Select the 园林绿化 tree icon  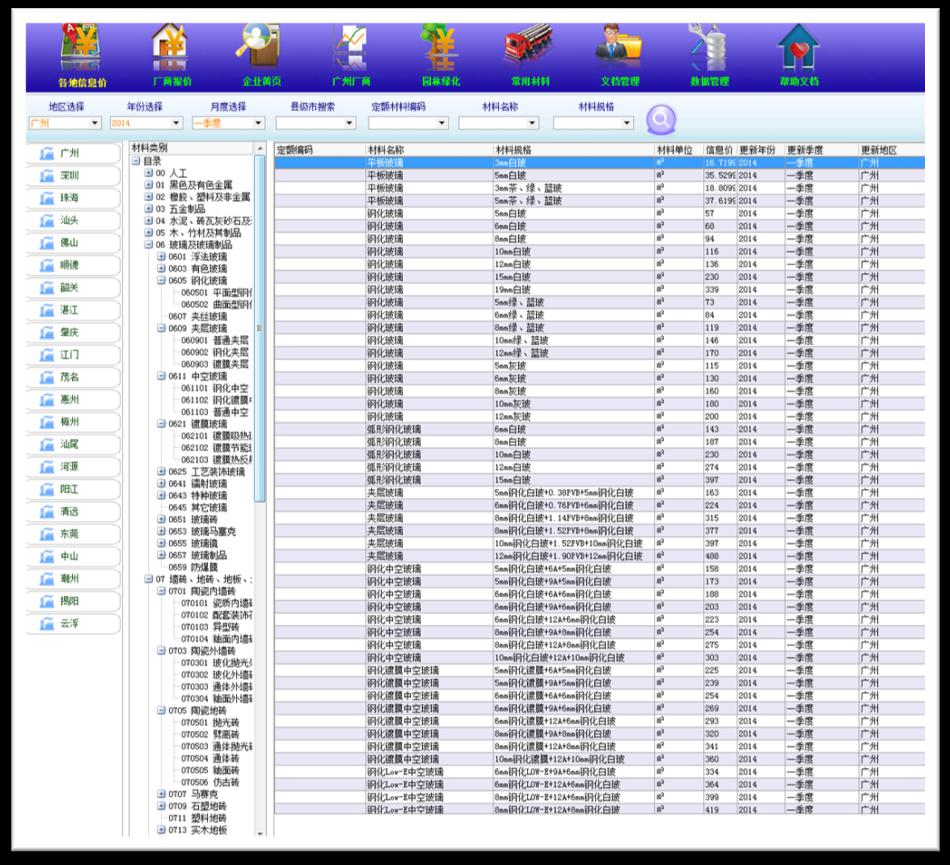click(x=440, y=50)
